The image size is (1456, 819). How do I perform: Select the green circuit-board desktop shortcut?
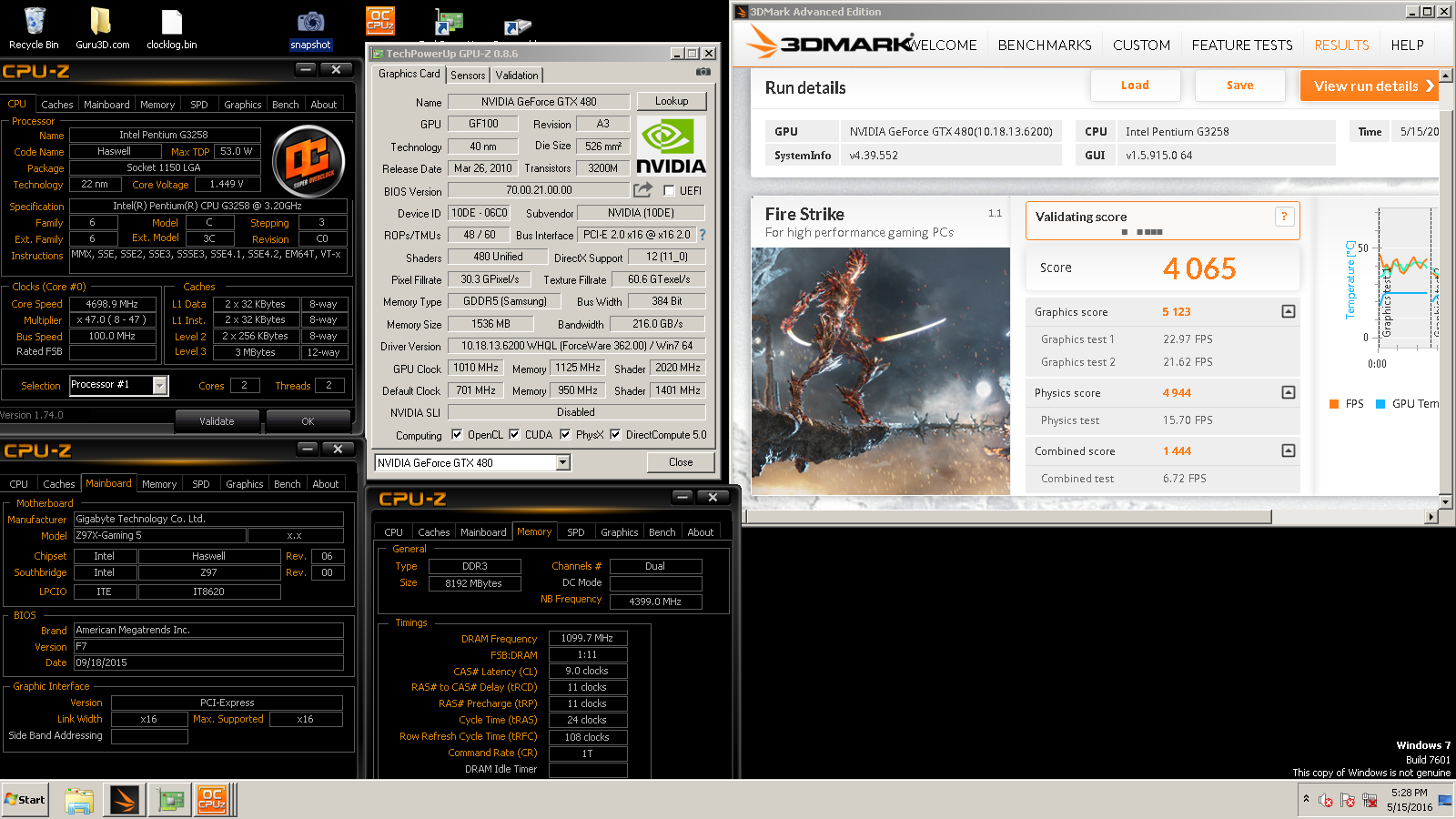[449, 24]
